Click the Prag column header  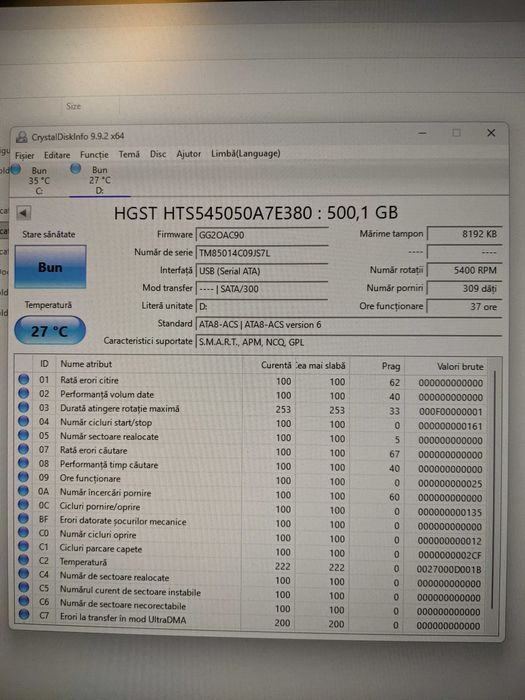coord(377,366)
